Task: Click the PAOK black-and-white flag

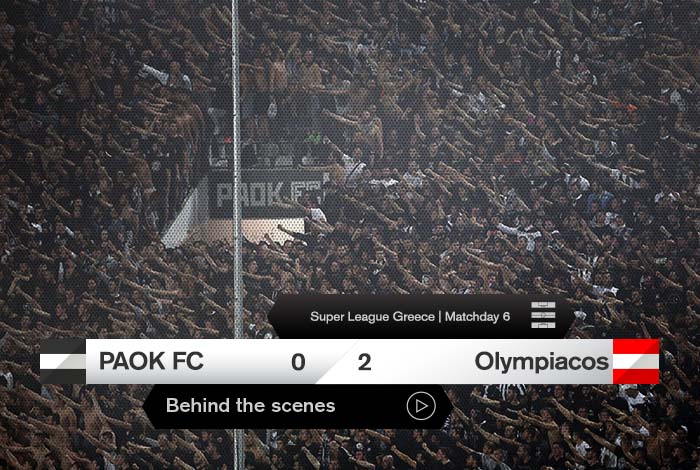Action: [x=62, y=361]
